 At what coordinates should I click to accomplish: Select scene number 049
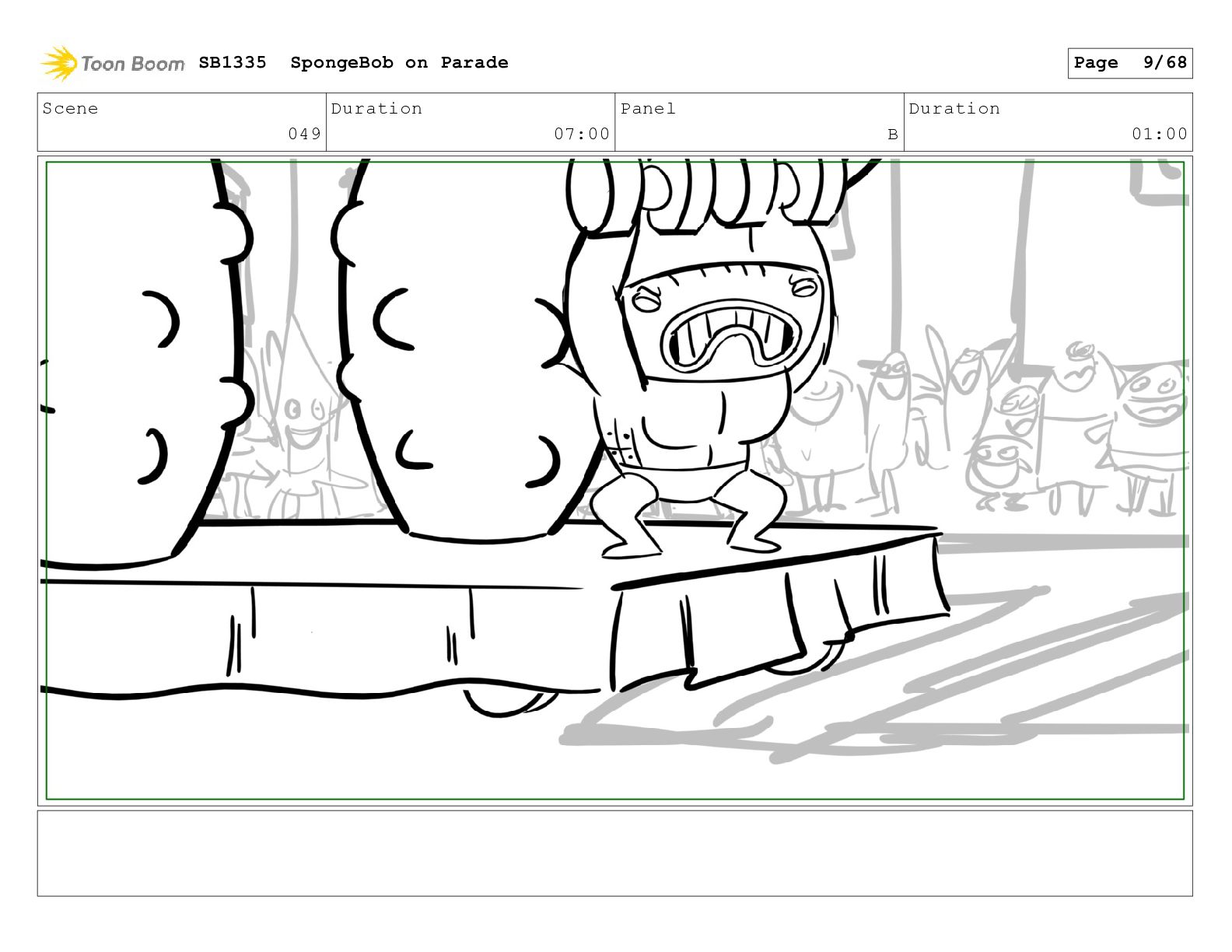(304, 134)
